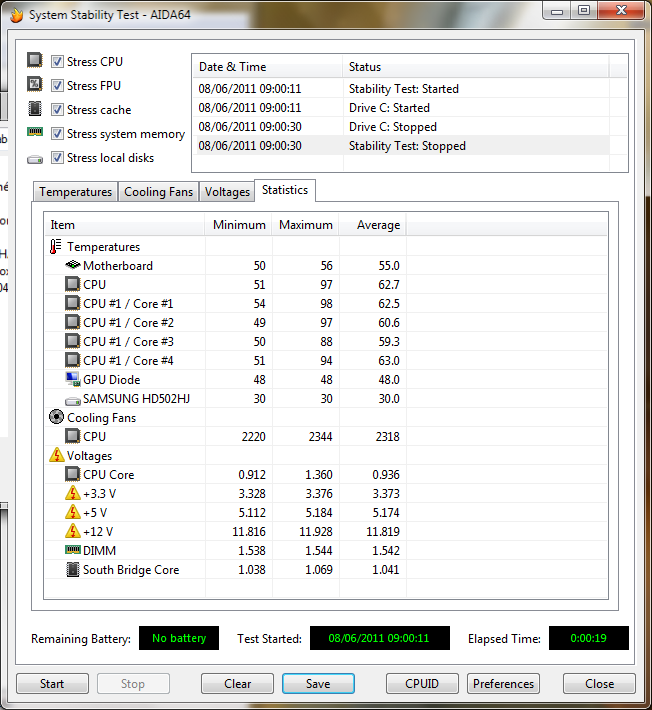Click the Item column header

(125, 225)
